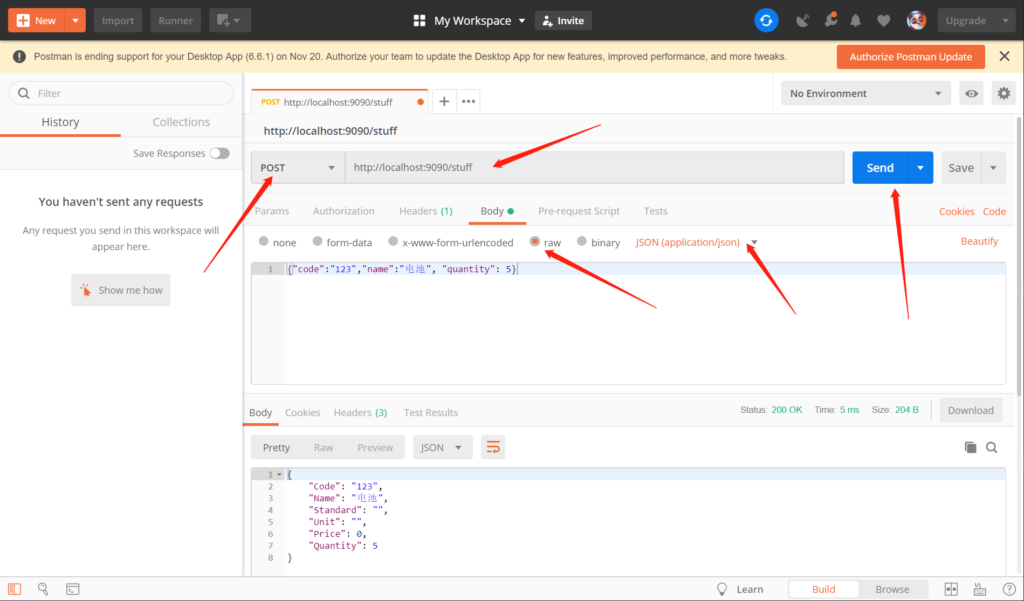Switch to the two-pane layout icon

point(951,589)
